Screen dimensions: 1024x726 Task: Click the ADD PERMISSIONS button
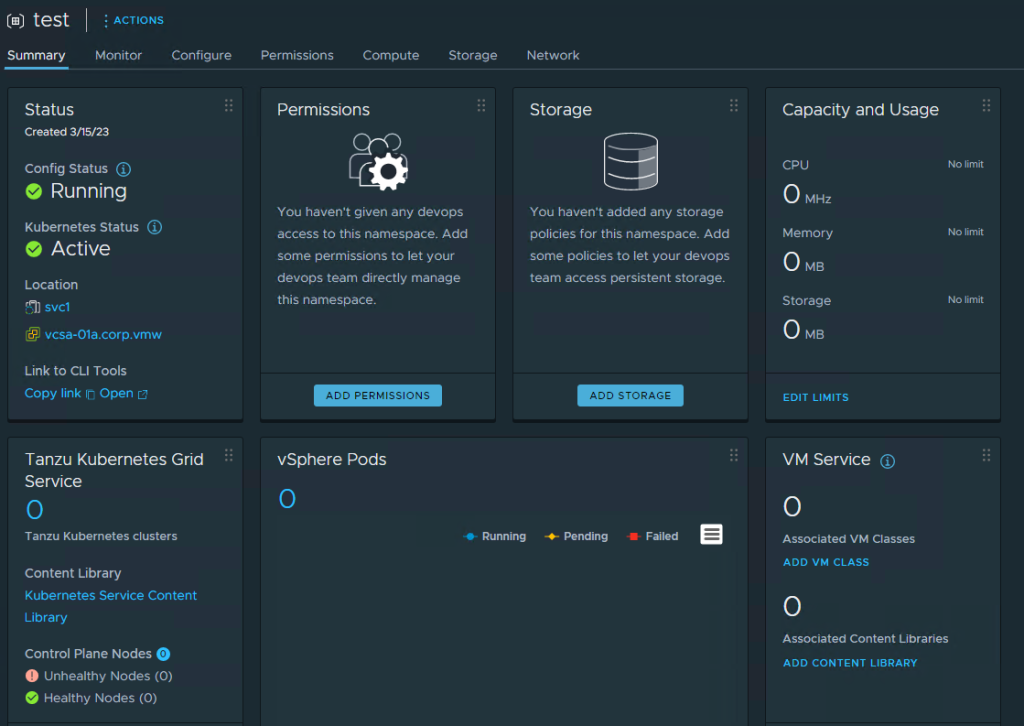tap(378, 396)
